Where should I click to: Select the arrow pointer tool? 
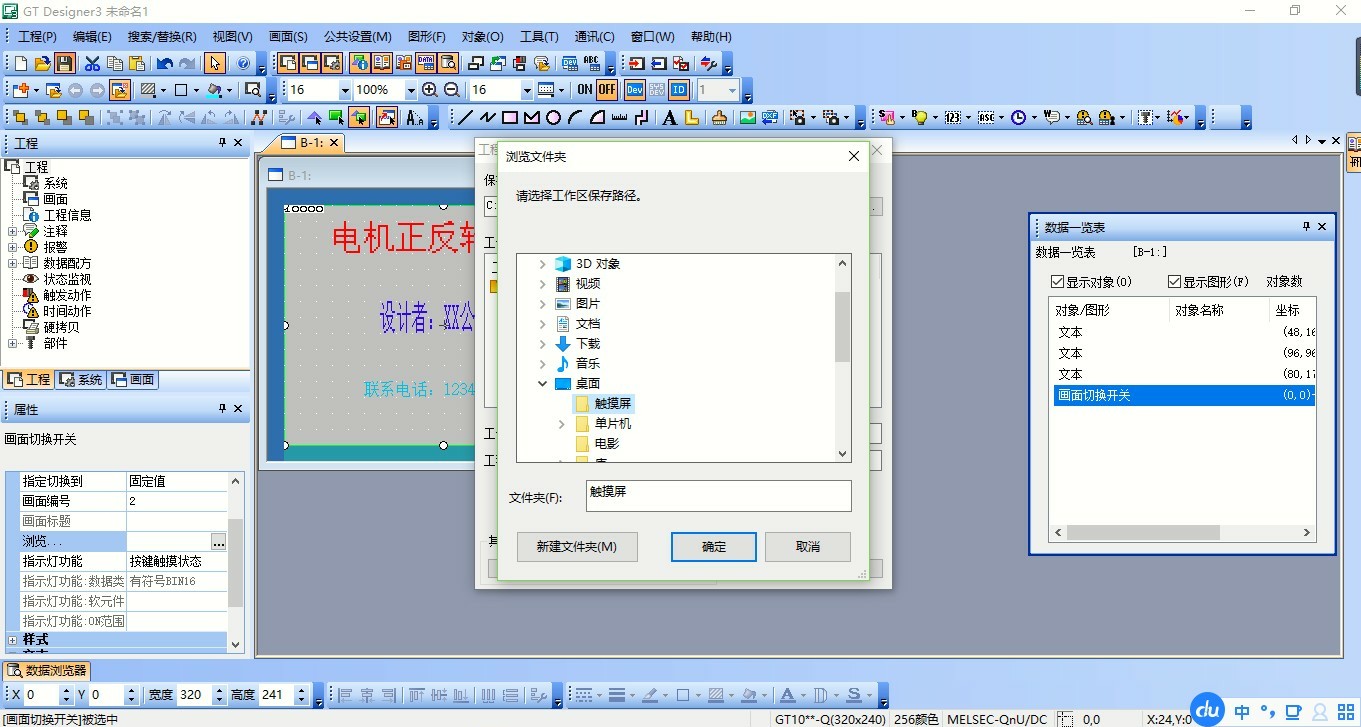click(x=215, y=63)
